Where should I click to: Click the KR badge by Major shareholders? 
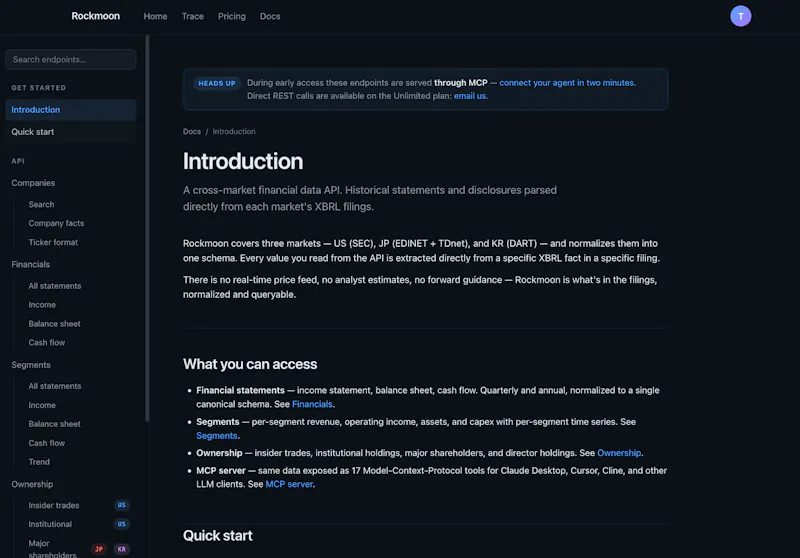(x=121, y=549)
